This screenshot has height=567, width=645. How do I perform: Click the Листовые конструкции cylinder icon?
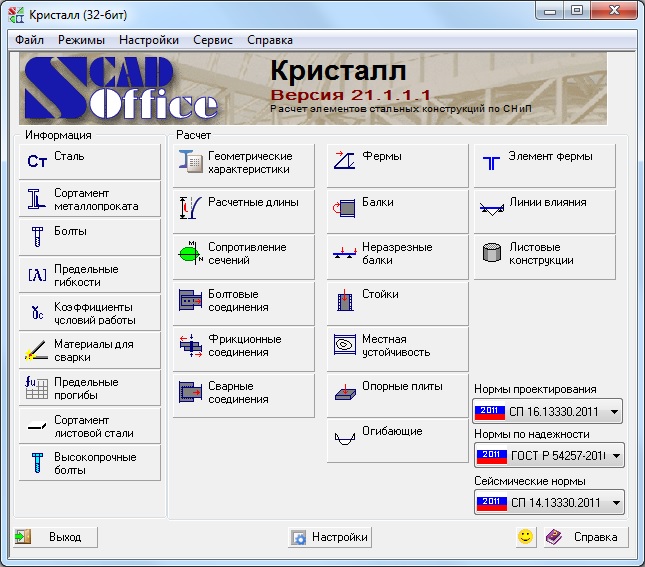pyautogui.click(x=492, y=252)
